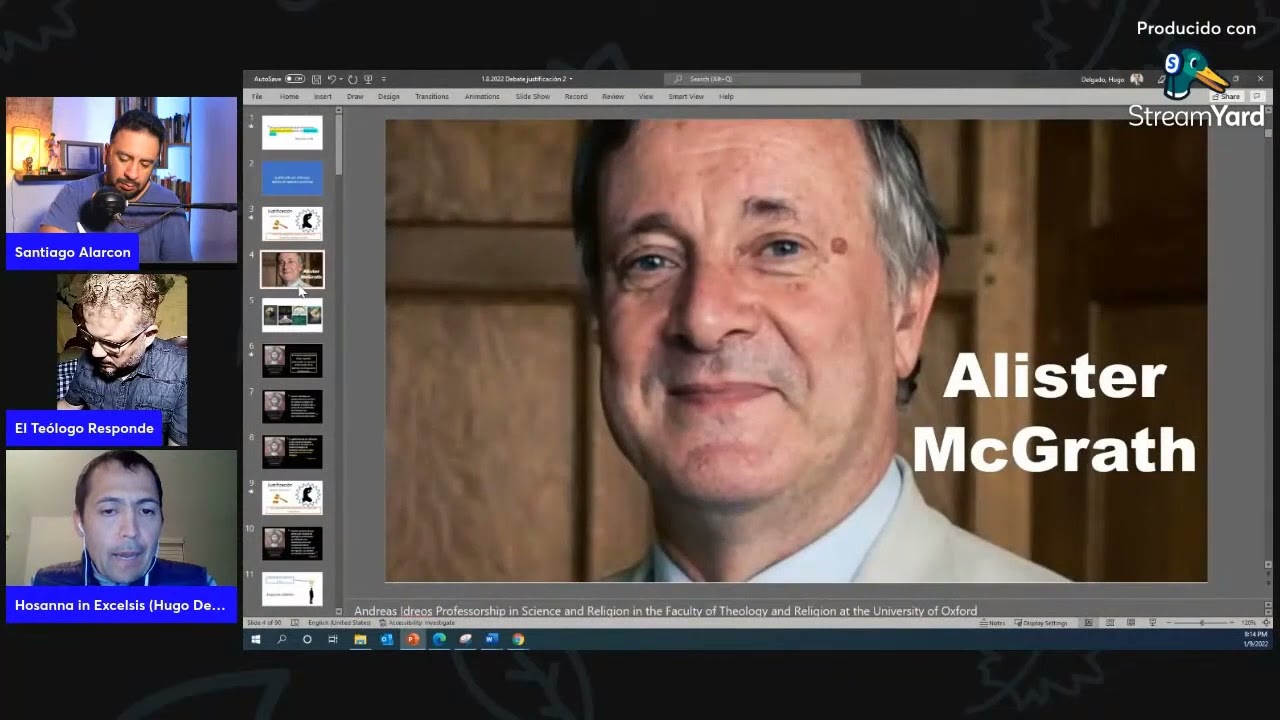Open Customize Quick Access Toolbar dropdown
This screenshot has height=720, width=1280.
(384, 79)
